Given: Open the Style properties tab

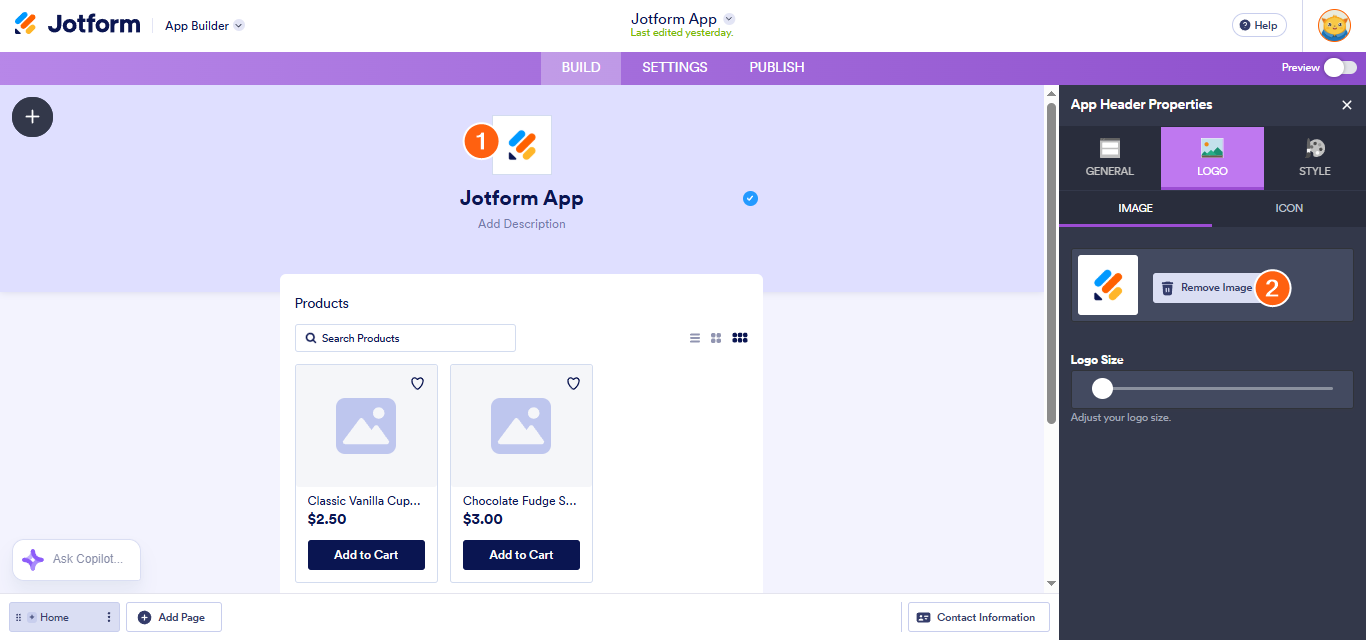Looking at the screenshot, I should click(1314, 158).
